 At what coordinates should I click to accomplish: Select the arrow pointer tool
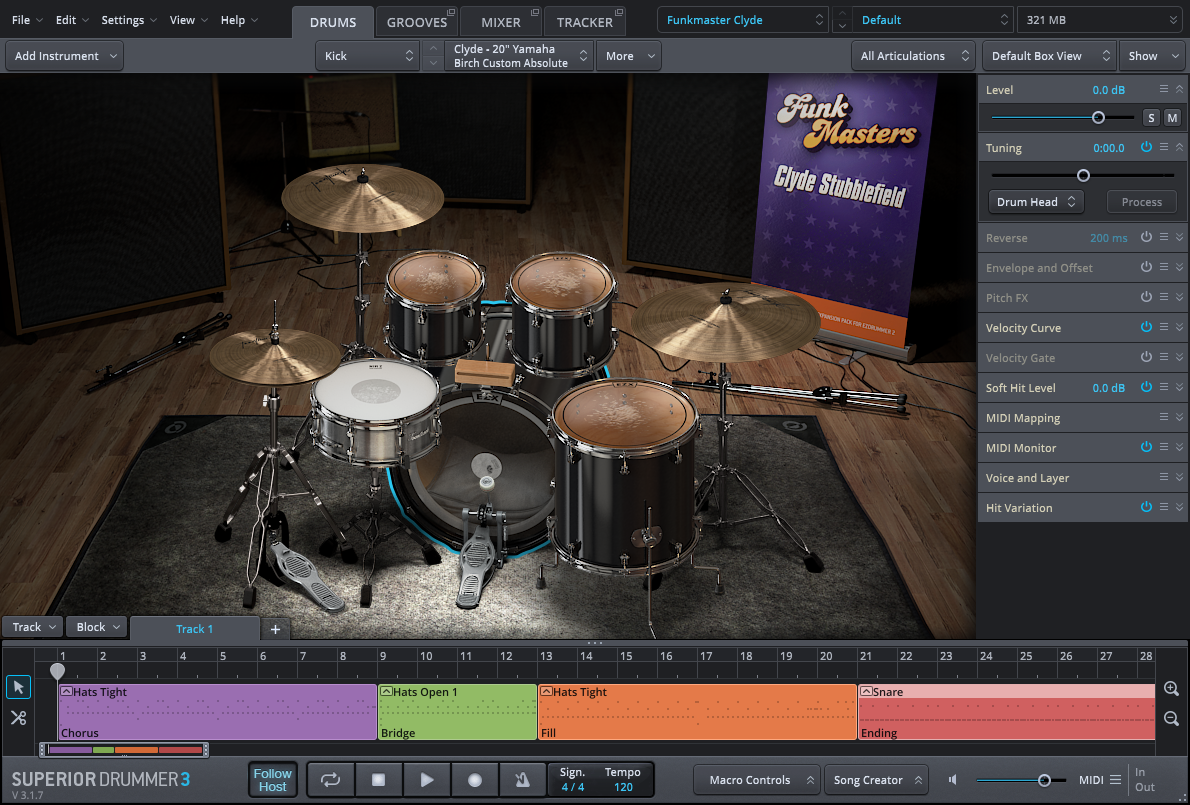click(x=18, y=687)
